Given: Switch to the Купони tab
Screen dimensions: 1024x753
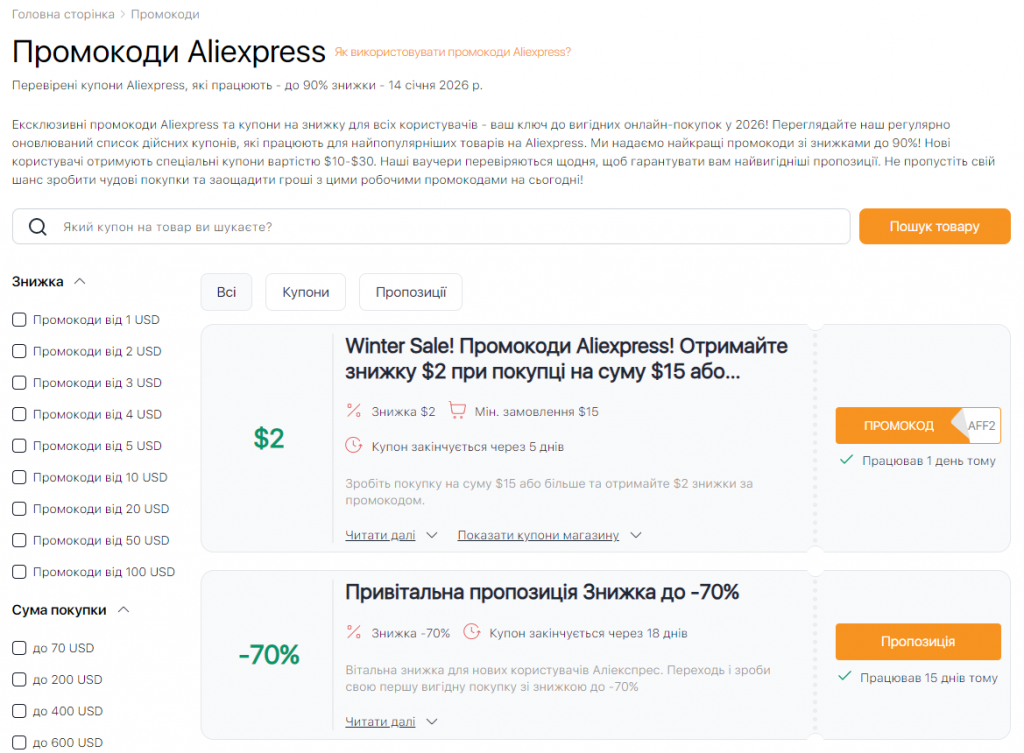Looking at the screenshot, I should coord(305,292).
